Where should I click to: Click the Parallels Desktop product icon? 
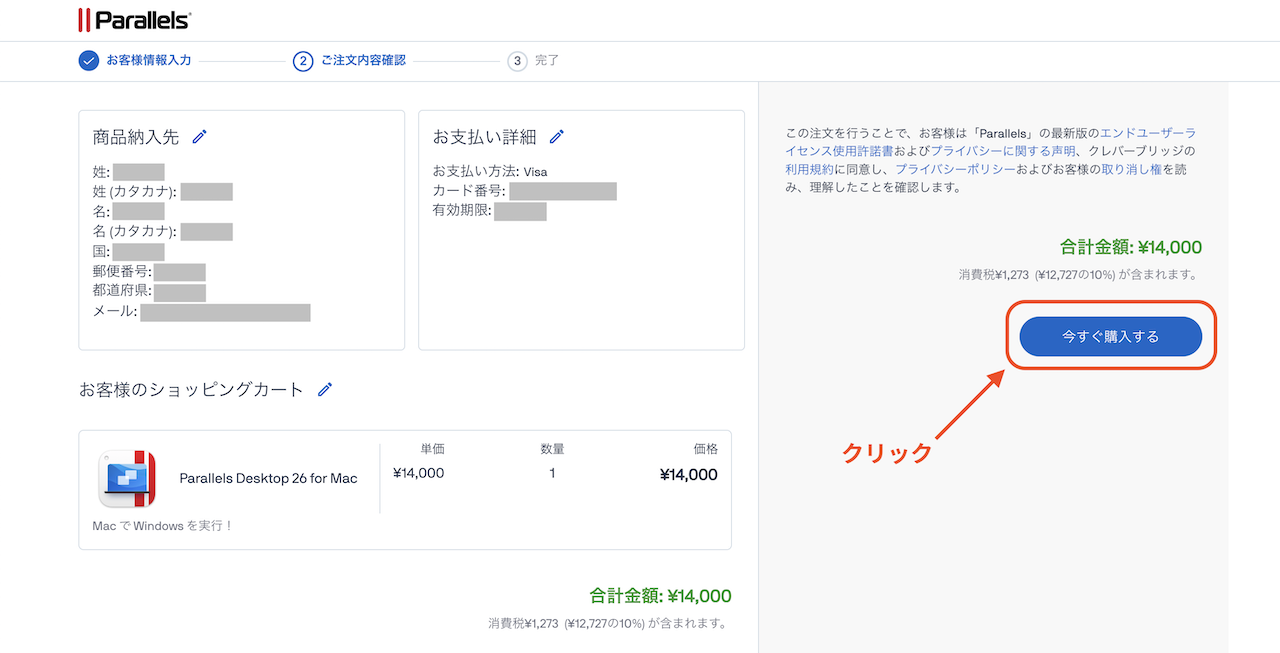point(127,479)
